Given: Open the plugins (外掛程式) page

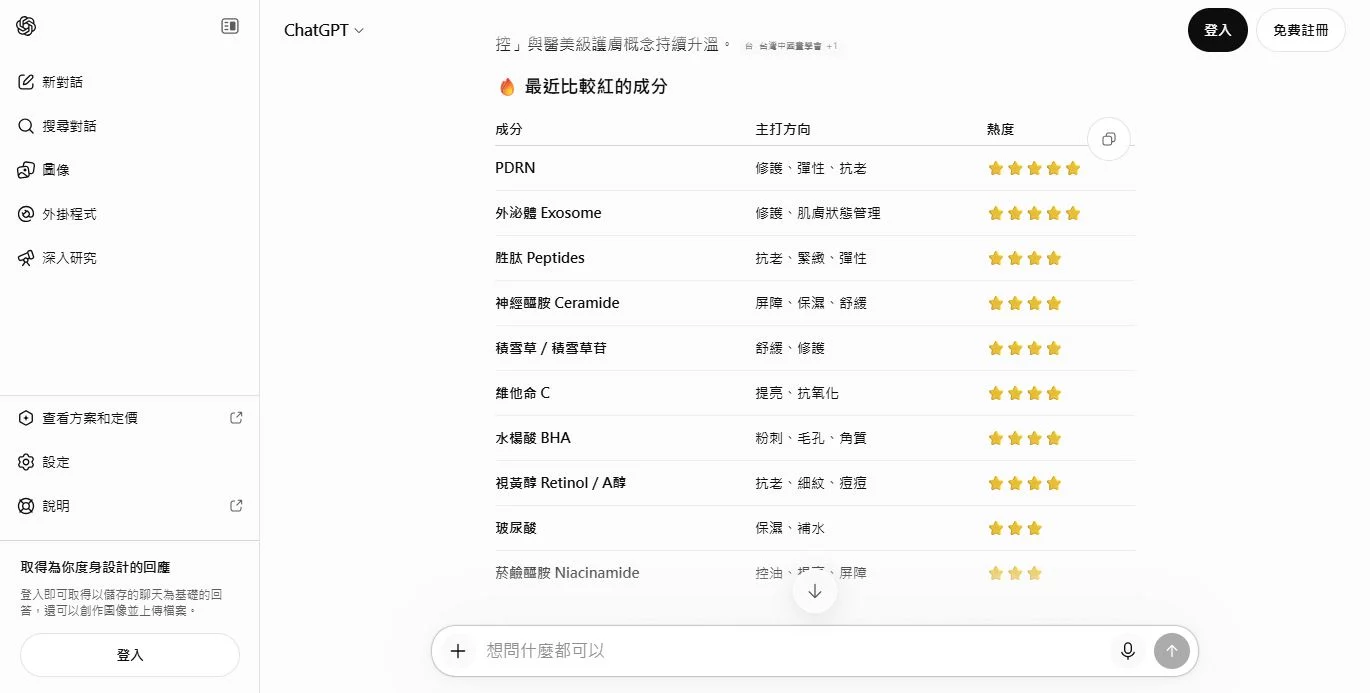Looking at the screenshot, I should [130, 214].
